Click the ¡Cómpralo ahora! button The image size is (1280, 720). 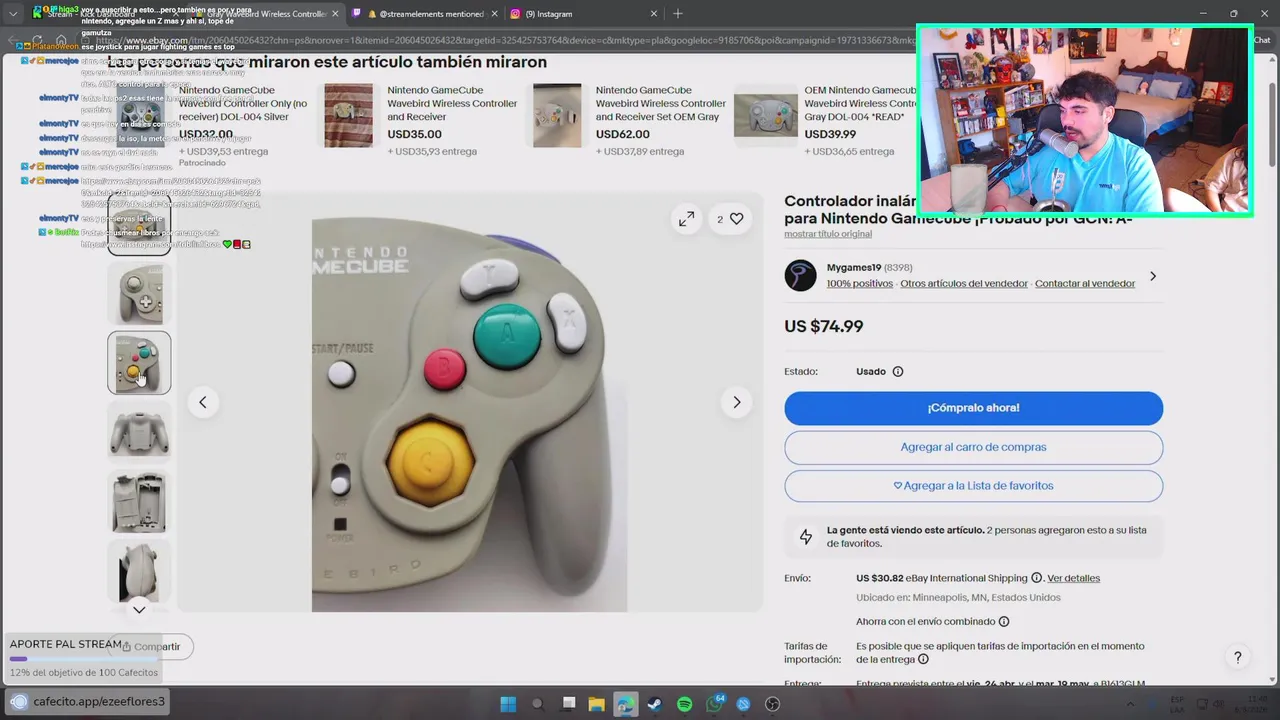(973, 408)
